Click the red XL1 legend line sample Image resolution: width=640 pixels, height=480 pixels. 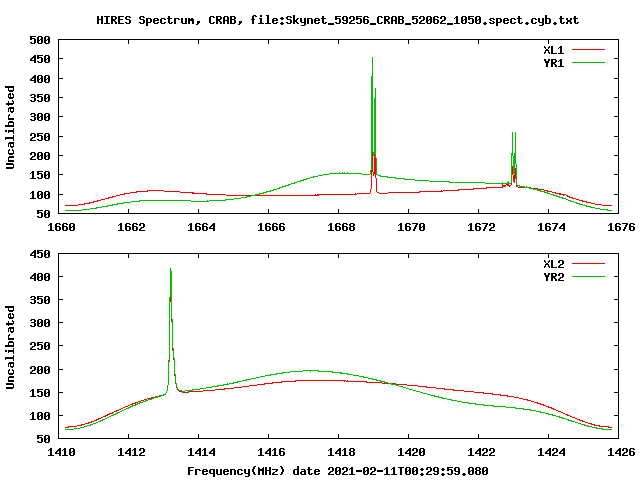pyautogui.click(x=588, y=50)
